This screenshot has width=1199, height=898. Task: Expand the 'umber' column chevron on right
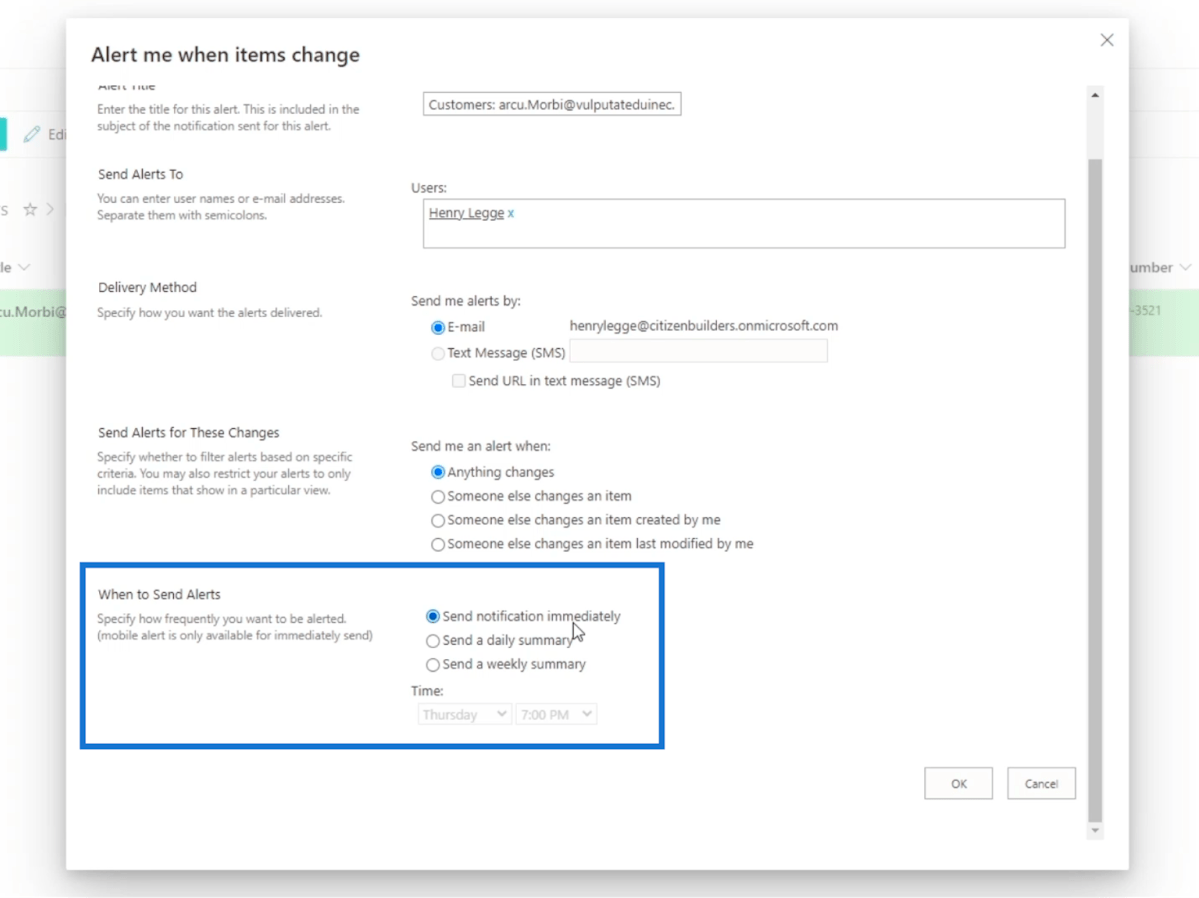[x=1185, y=268]
